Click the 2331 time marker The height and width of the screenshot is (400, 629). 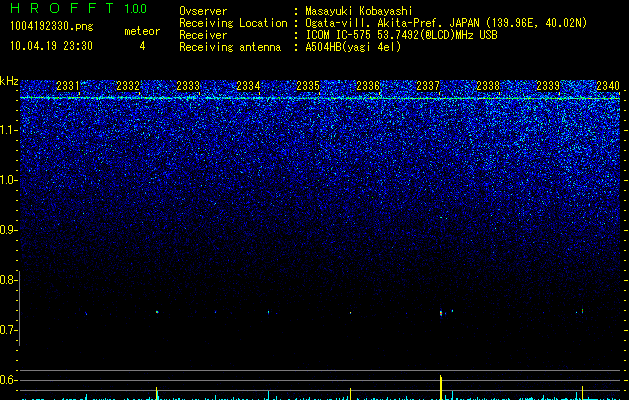pos(68,86)
